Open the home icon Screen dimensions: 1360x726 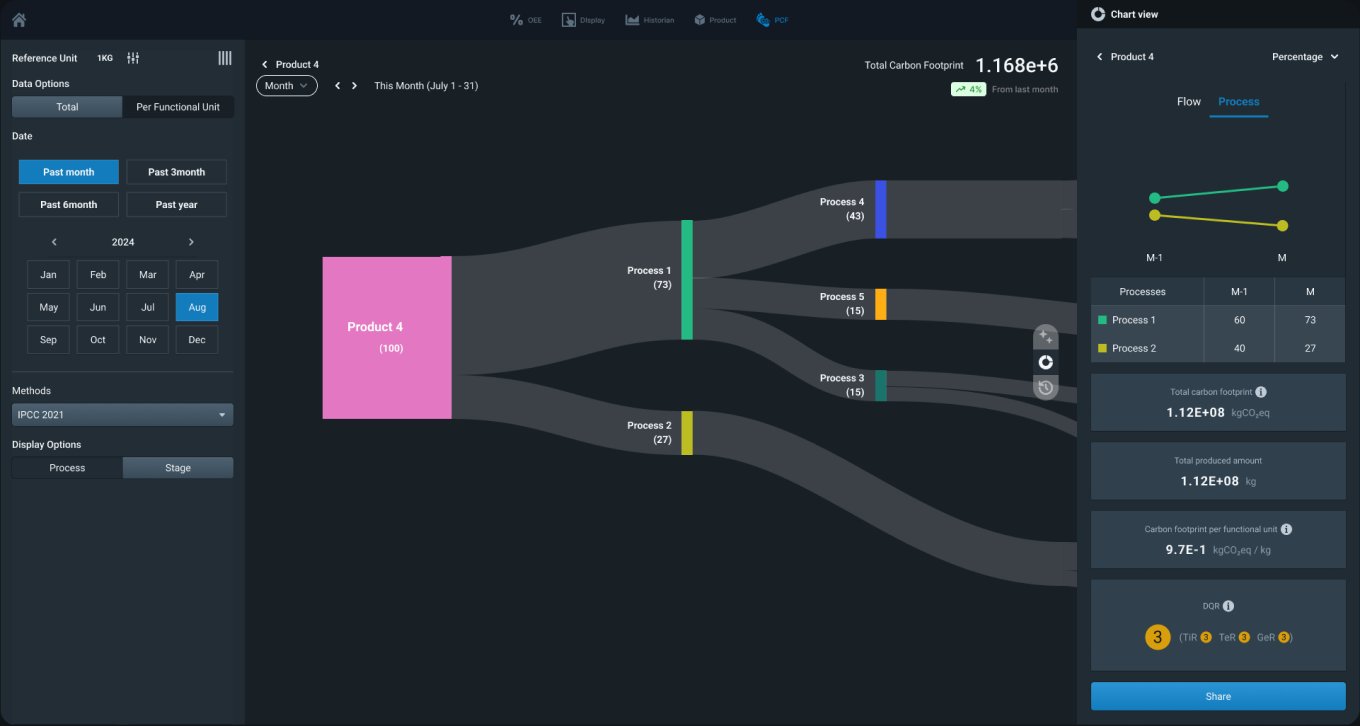pos(19,19)
